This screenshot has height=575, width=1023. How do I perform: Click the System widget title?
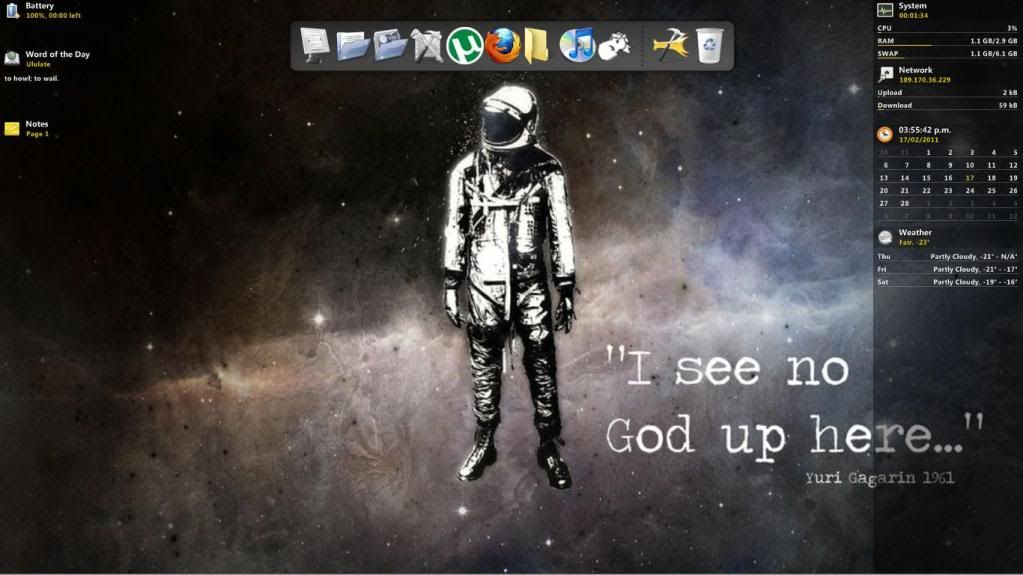(x=912, y=6)
